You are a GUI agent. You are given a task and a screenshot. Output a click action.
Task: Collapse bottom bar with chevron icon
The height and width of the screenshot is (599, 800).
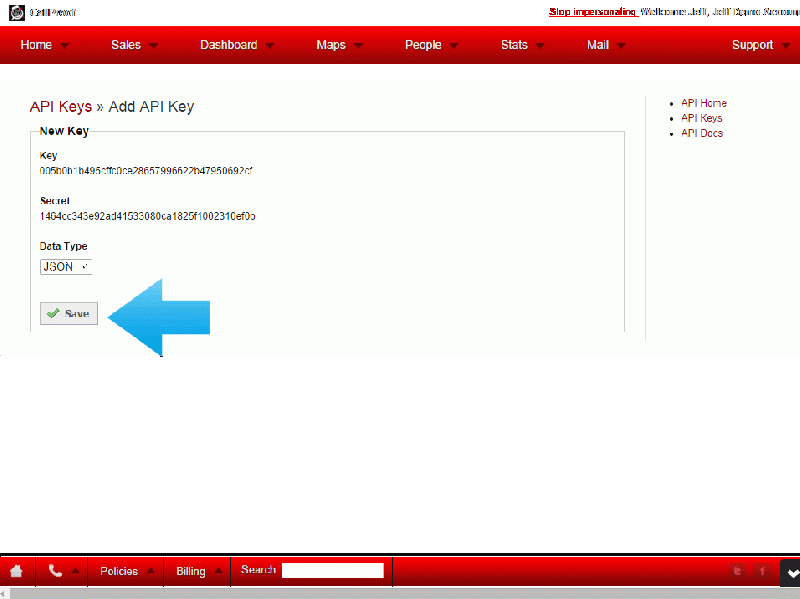point(790,572)
